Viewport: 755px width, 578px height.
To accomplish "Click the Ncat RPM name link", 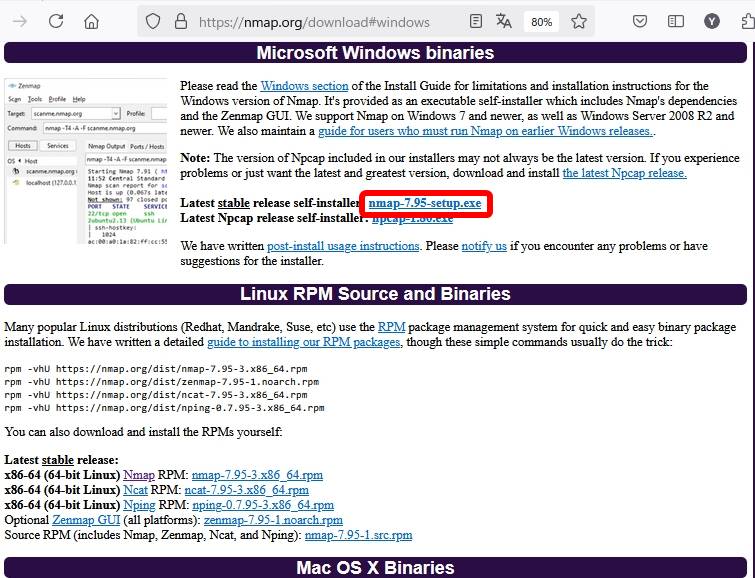I will click(x=135, y=490).
